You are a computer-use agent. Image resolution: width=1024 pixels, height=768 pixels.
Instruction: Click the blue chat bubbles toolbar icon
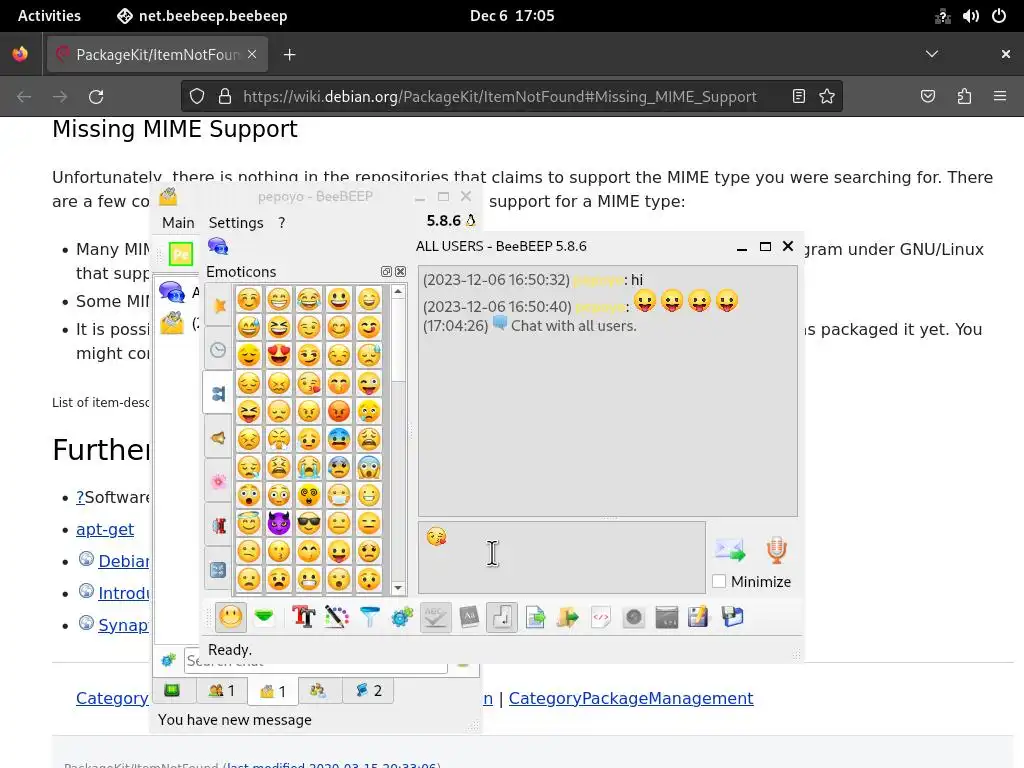218,247
